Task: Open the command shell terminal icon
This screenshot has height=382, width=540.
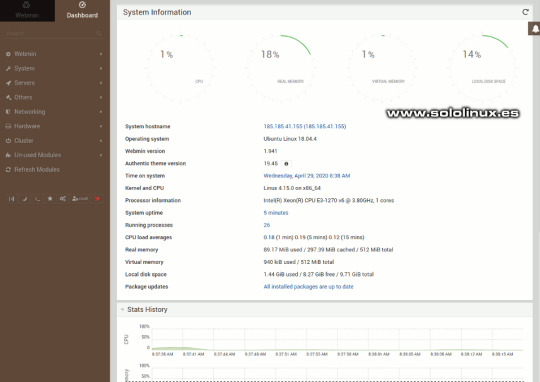Action: (38, 199)
